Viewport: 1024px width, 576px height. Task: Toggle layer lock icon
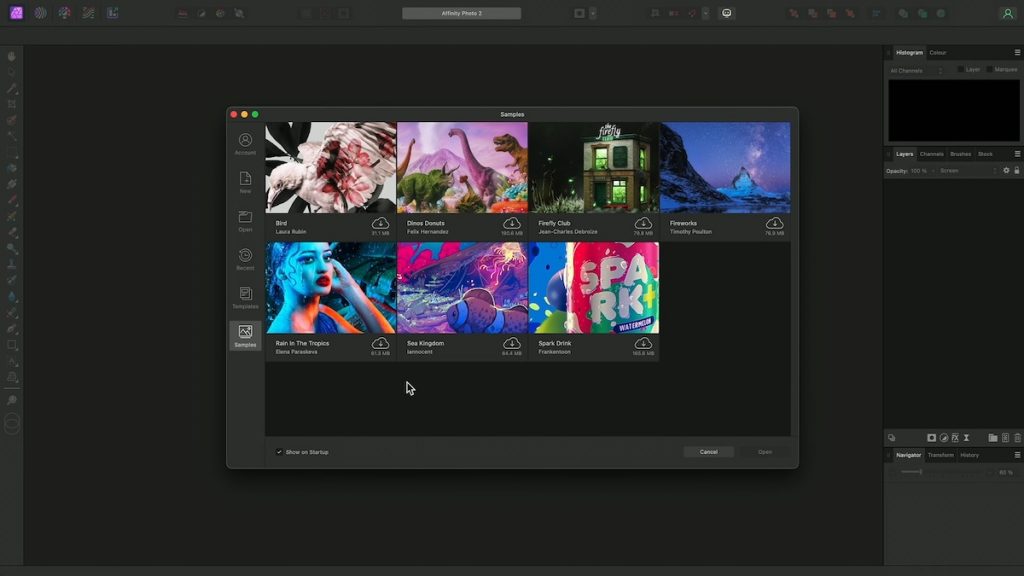1017,170
